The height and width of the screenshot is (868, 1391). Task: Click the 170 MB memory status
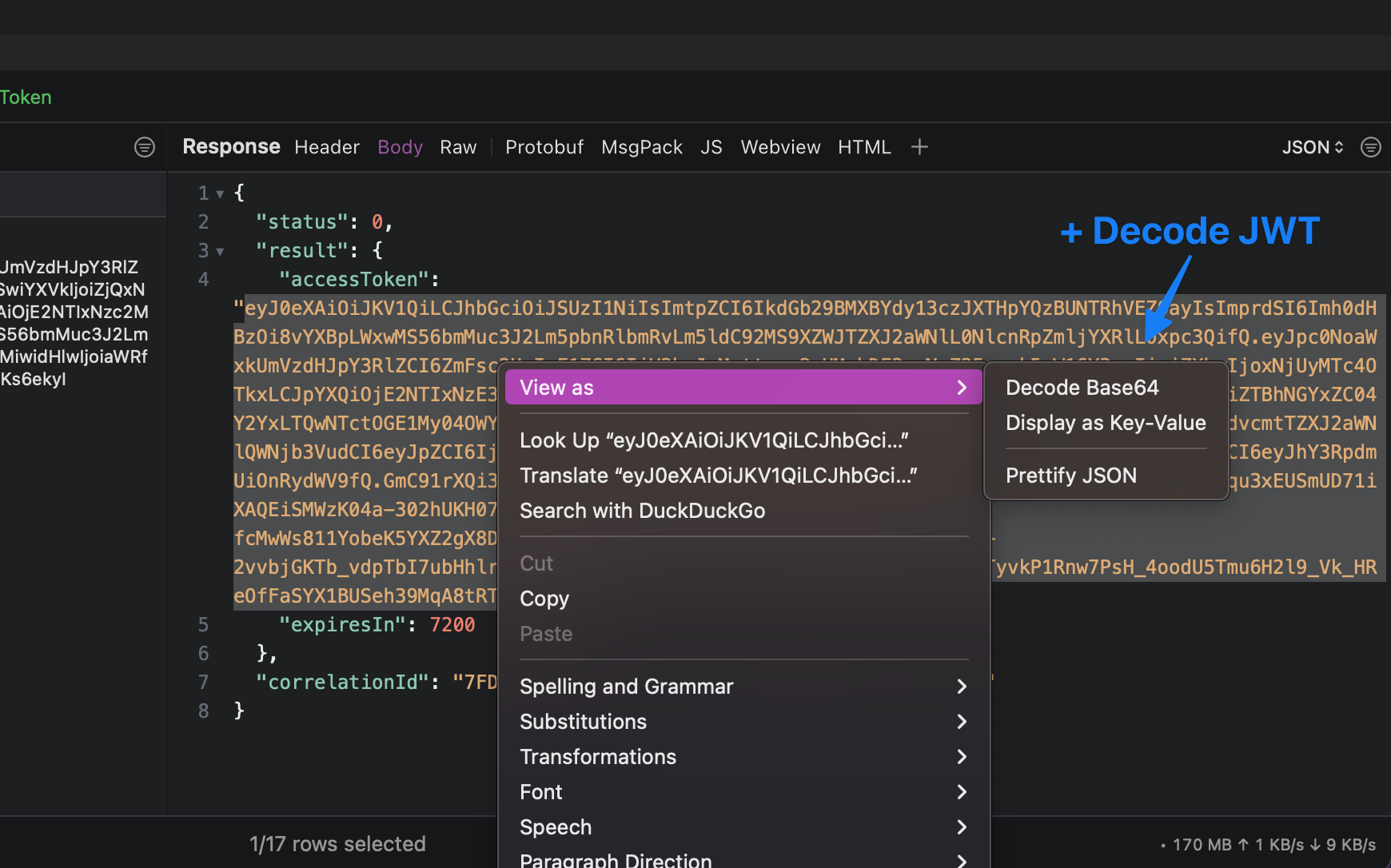(x=1202, y=845)
